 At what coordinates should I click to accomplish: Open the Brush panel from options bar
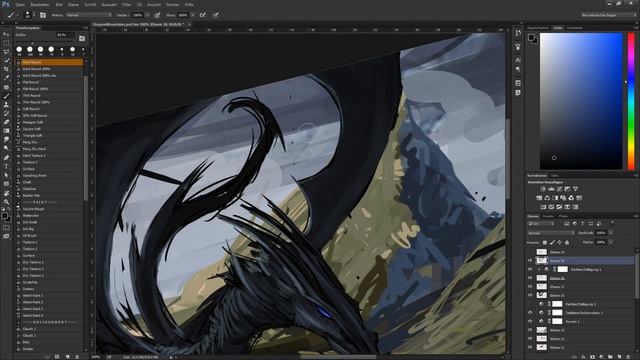43,15
